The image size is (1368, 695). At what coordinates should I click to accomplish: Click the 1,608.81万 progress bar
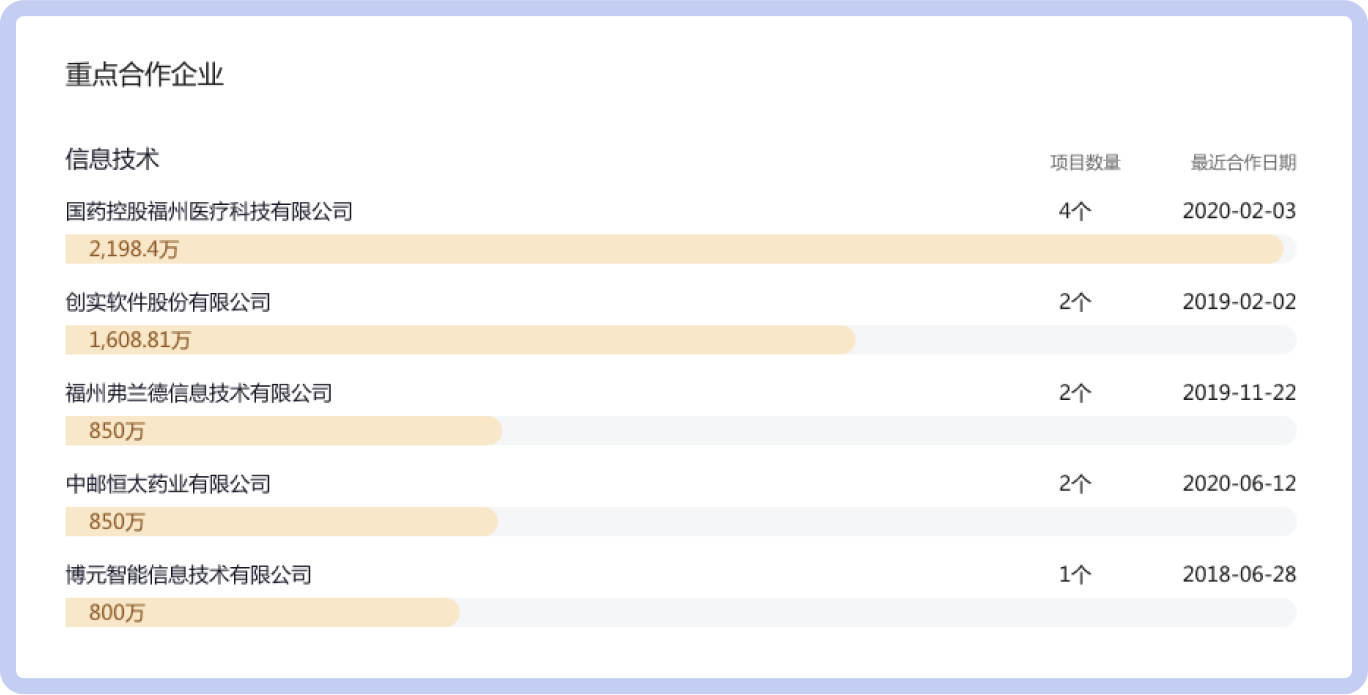(x=681, y=340)
